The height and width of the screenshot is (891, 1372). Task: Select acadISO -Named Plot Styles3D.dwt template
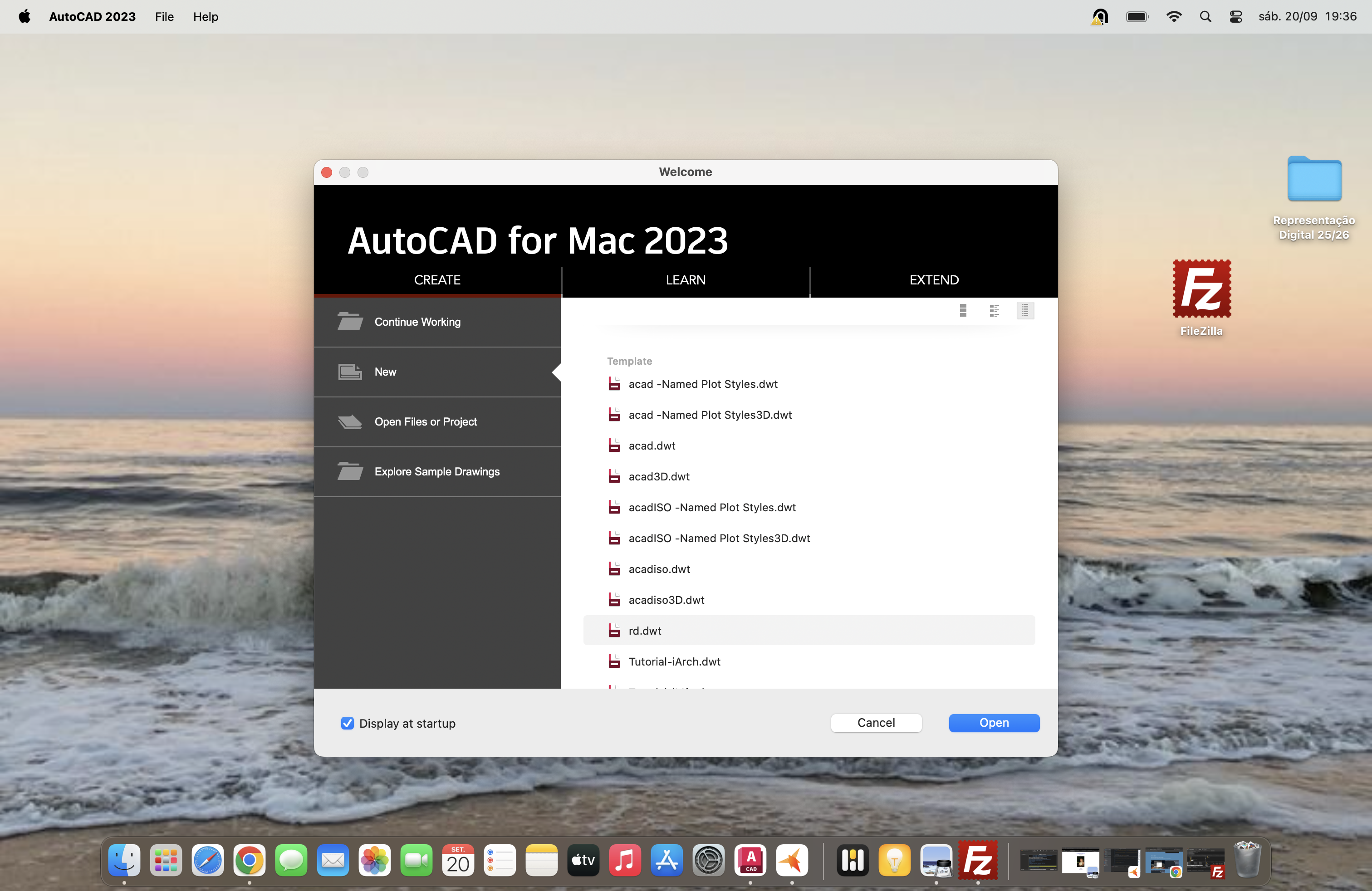point(719,539)
